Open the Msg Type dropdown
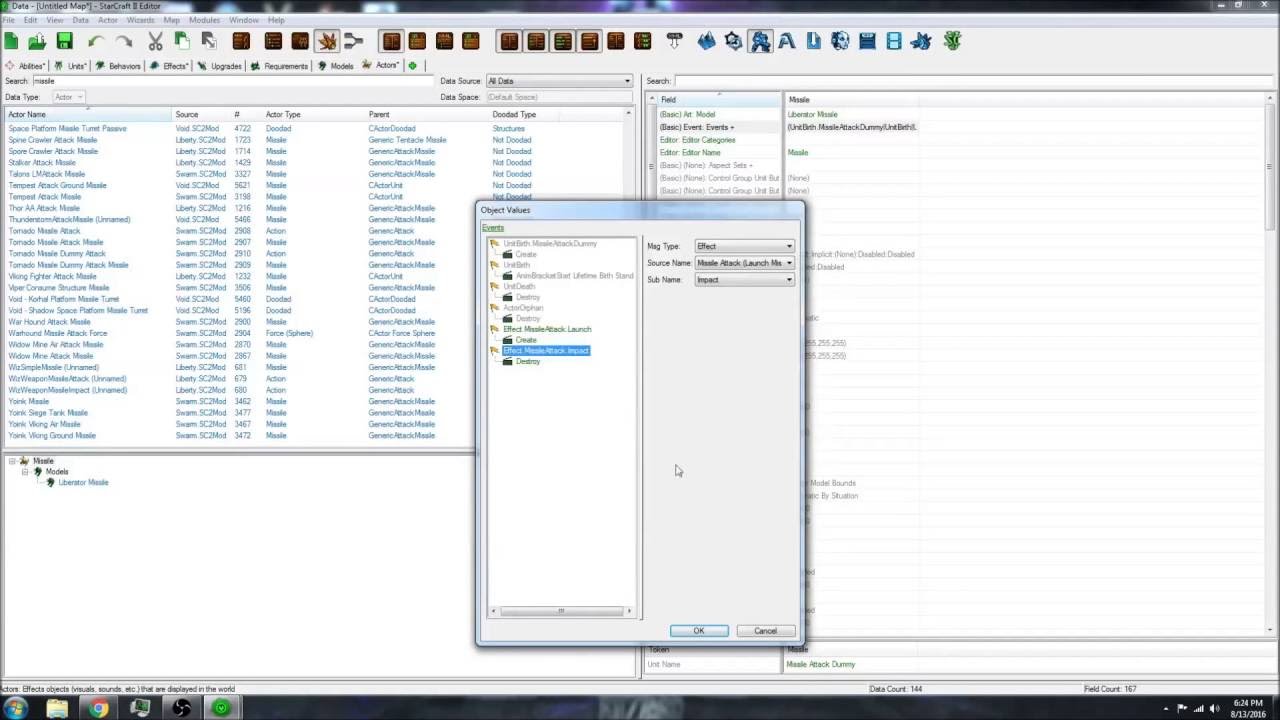The image size is (1280, 720). (x=745, y=246)
